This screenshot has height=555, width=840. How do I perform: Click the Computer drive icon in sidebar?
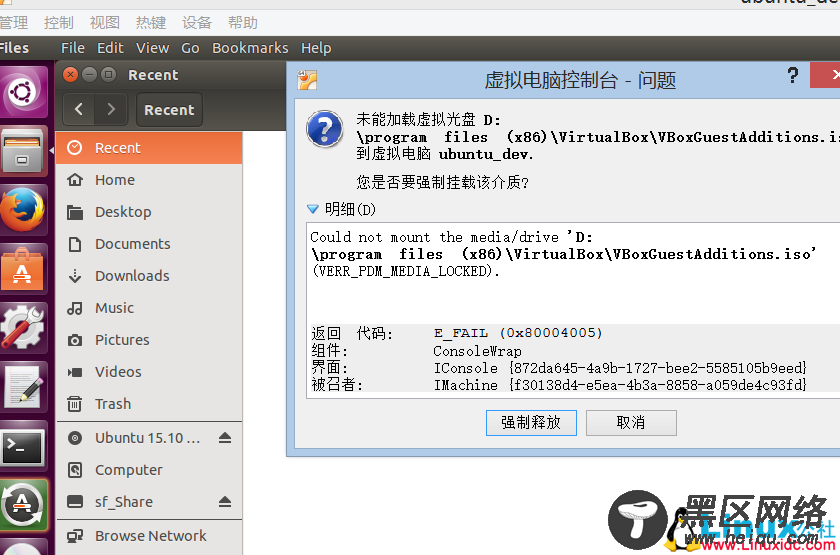point(75,470)
